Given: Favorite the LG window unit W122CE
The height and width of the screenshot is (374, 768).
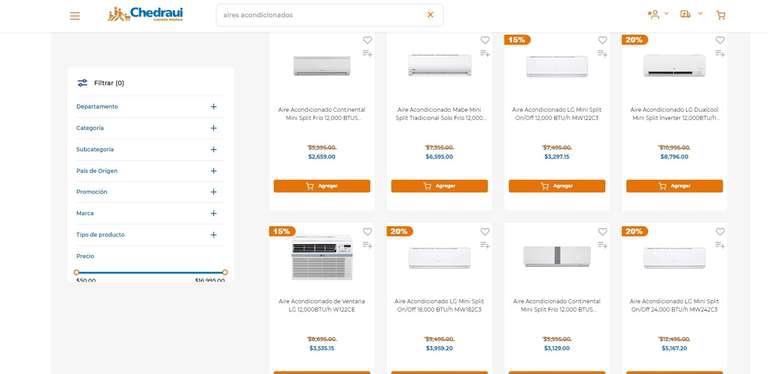Looking at the screenshot, I should (x=367, y=232).
